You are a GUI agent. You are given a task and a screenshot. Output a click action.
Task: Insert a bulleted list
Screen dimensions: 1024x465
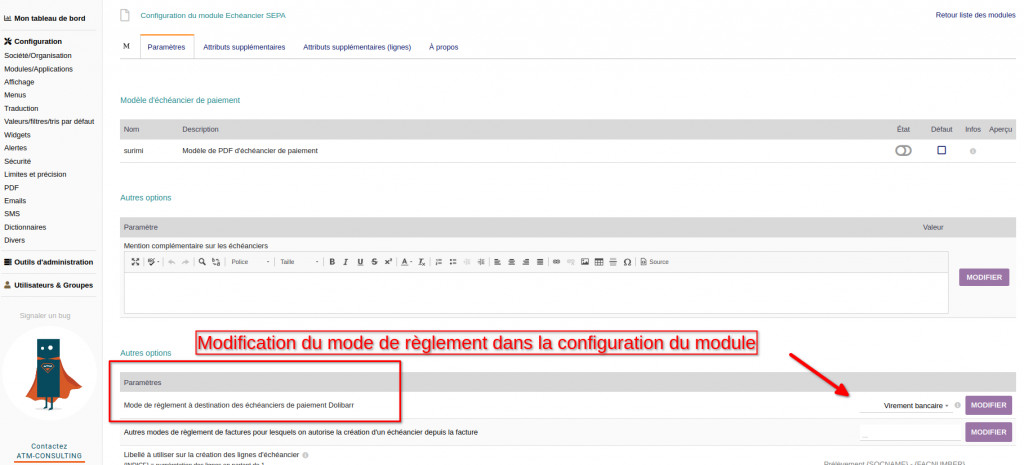tap(453, 262)
